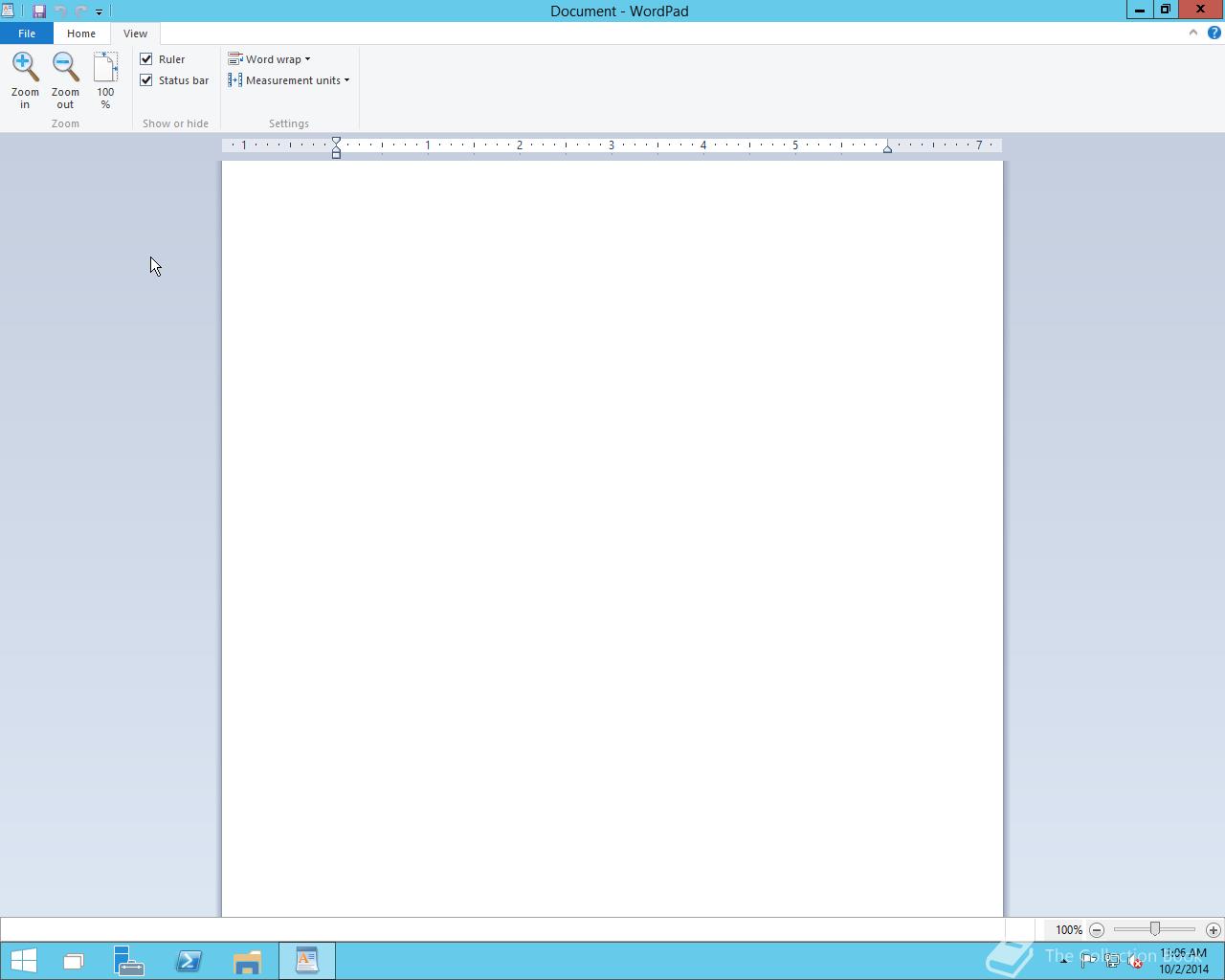The image size is (1225, 980).
Task: Open the WordPad application icon menu
Action: pos(8,11)
